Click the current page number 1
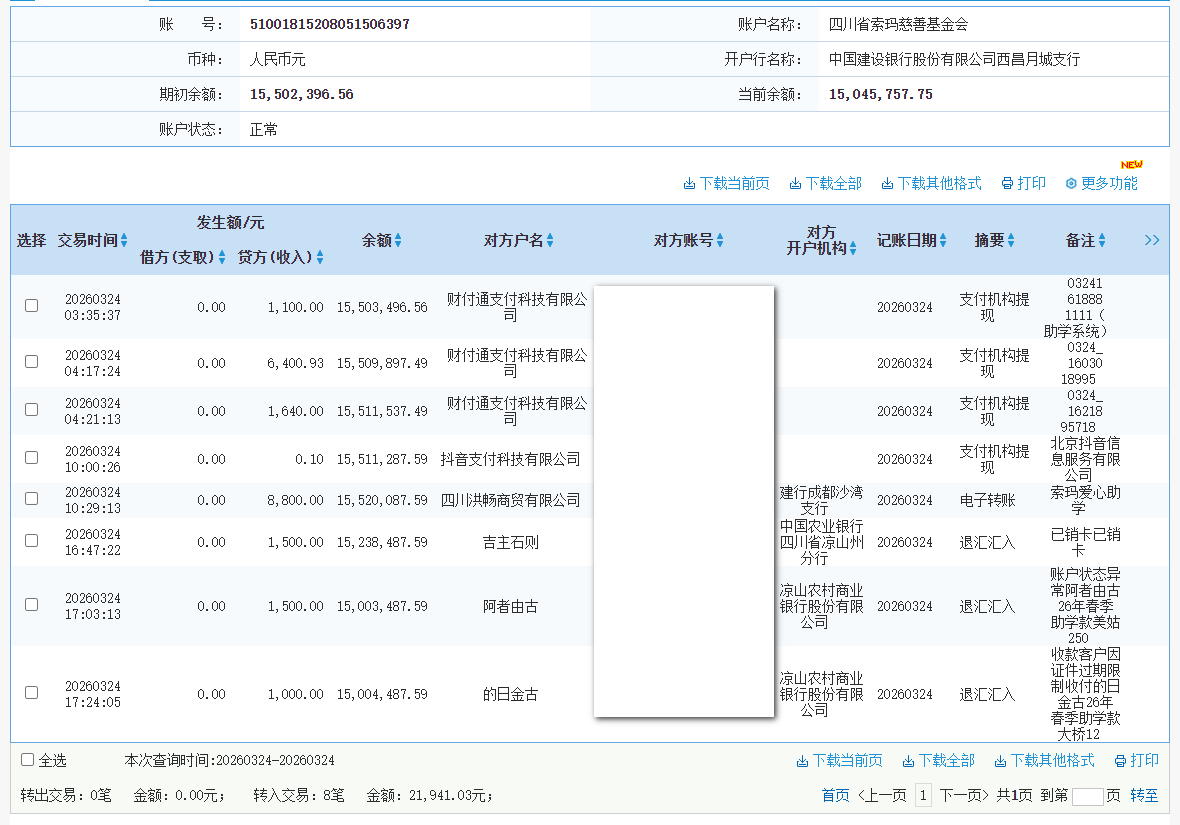The height and width of the screenshot is (825, 1180). click(924, 793)
